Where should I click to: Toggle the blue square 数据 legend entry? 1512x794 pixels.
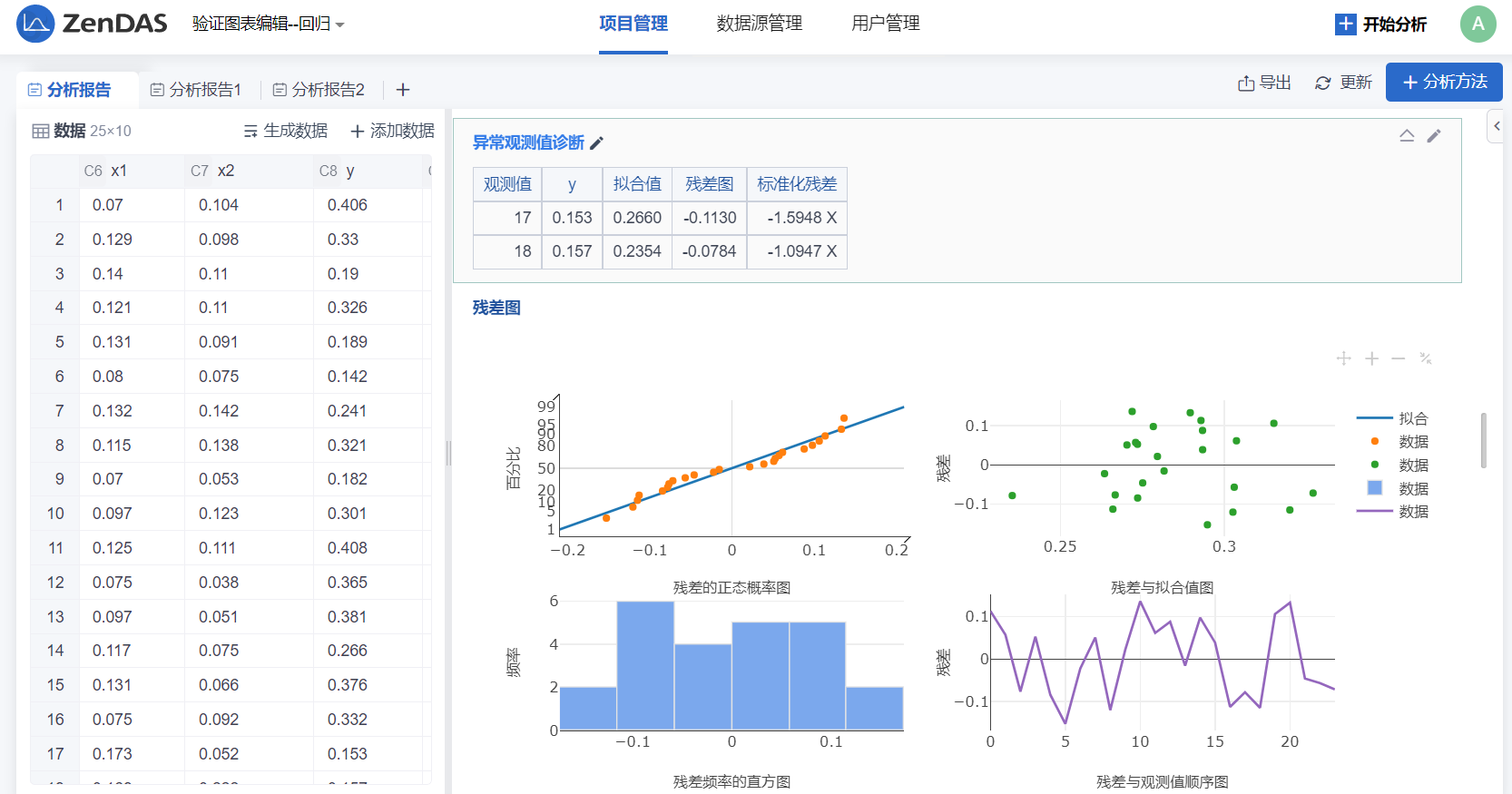click(1393, 488)
